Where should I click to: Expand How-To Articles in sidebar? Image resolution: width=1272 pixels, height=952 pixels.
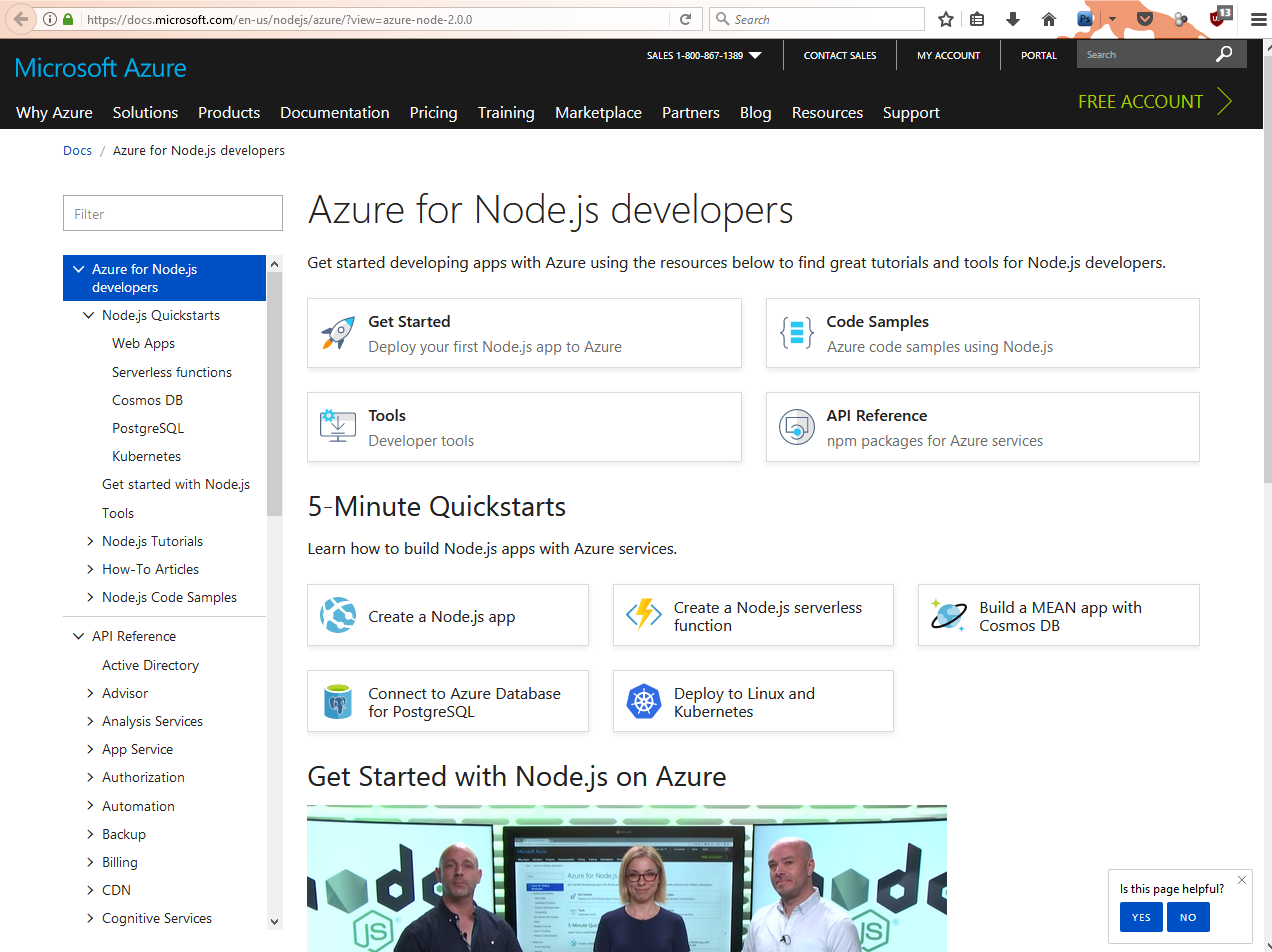[90, 569]
